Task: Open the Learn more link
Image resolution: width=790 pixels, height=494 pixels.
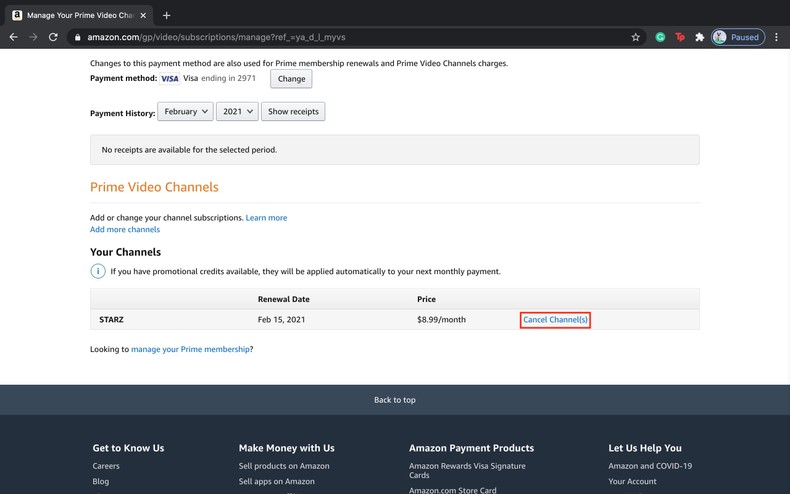Action: (266, 218)
